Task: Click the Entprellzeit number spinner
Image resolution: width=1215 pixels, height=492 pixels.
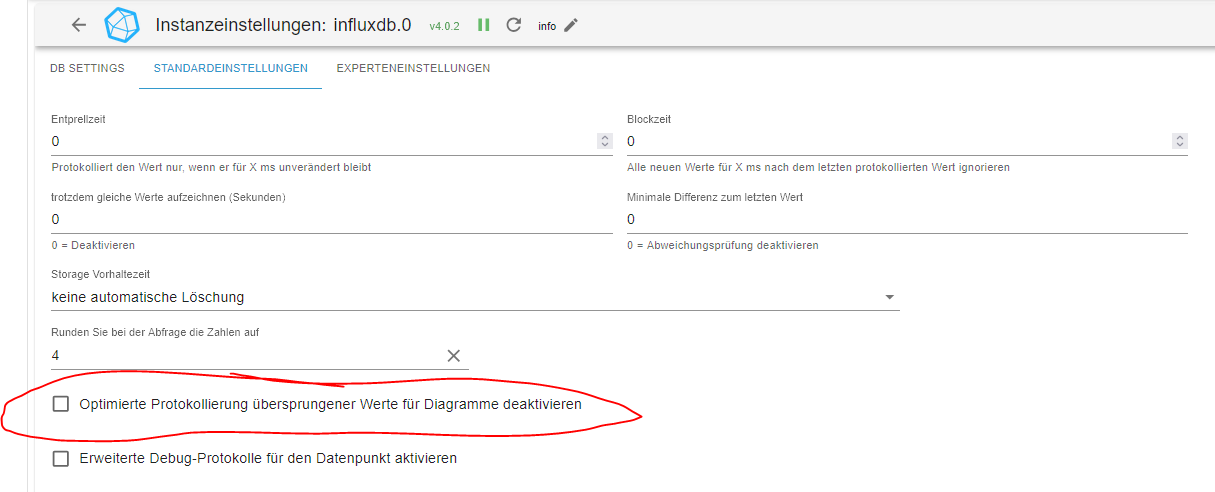Action: tap(604, 141)
